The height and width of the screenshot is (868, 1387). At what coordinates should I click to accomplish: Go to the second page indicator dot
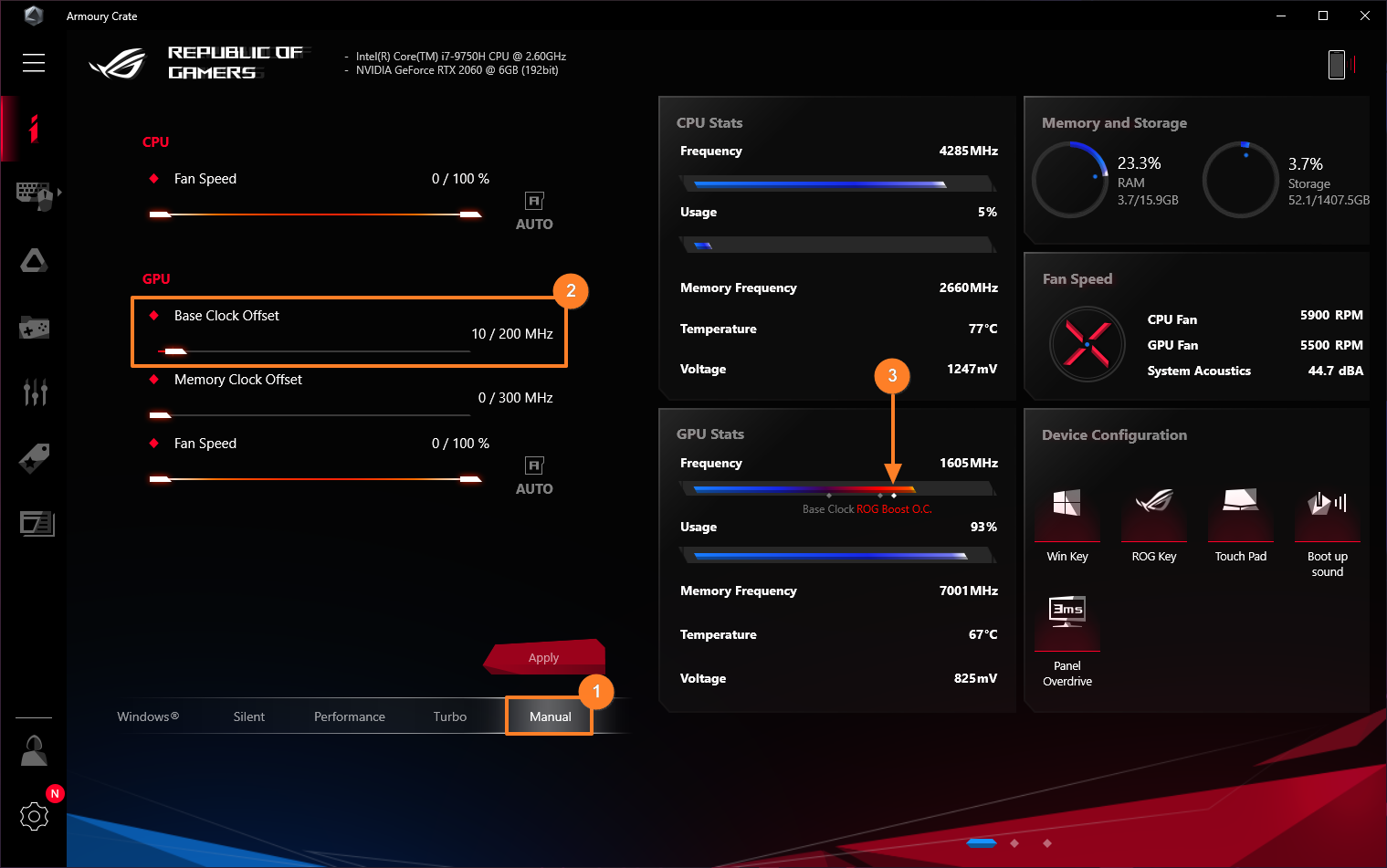tap(1014, 842)
